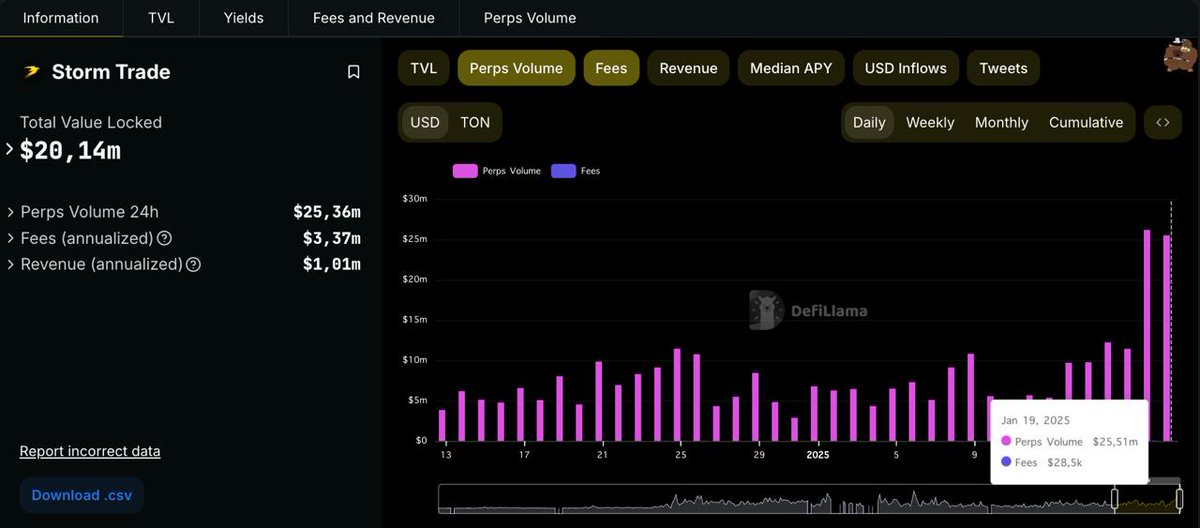Click the Revenue annualized help icon

tap(194, 265)
